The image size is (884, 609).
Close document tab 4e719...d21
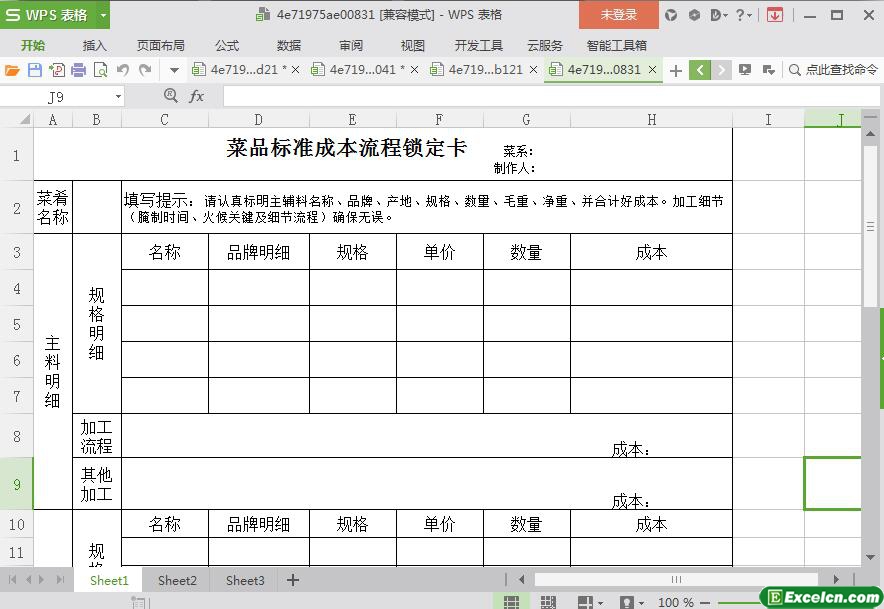[295, 70]
